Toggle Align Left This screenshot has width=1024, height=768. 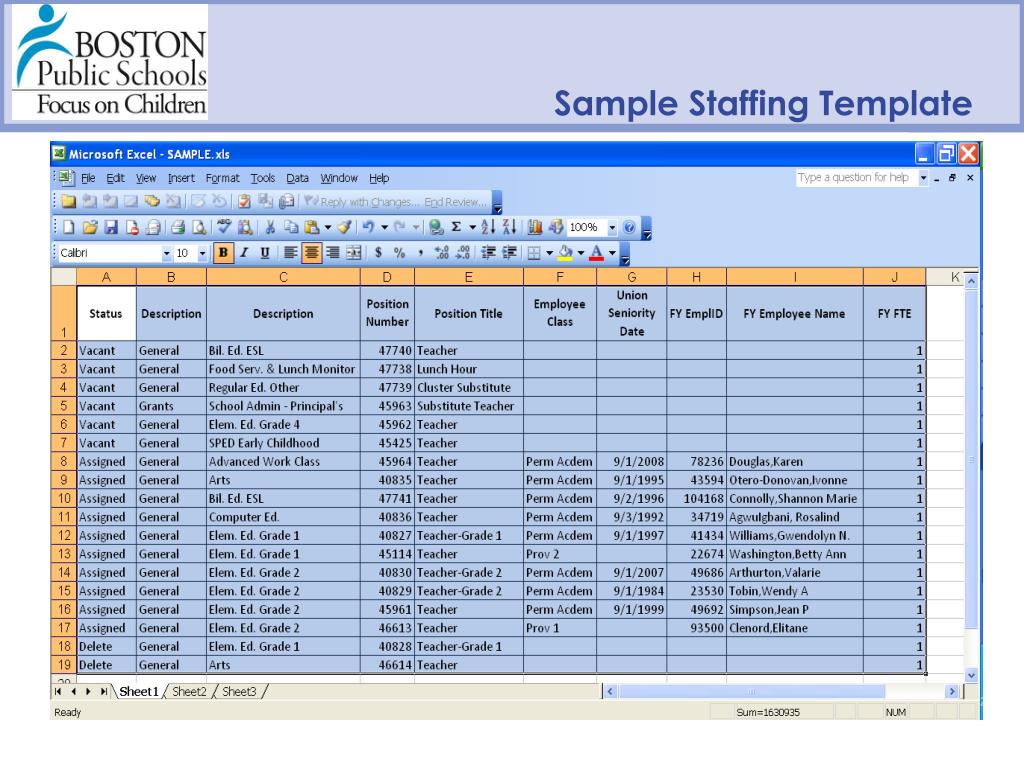click(x=291, y=253)
